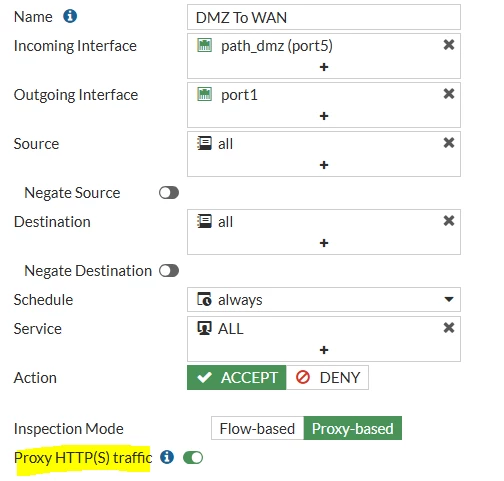Remove the 'all' entry from Destination
This screenshot has height=481, width=504.
coord(449,221)
